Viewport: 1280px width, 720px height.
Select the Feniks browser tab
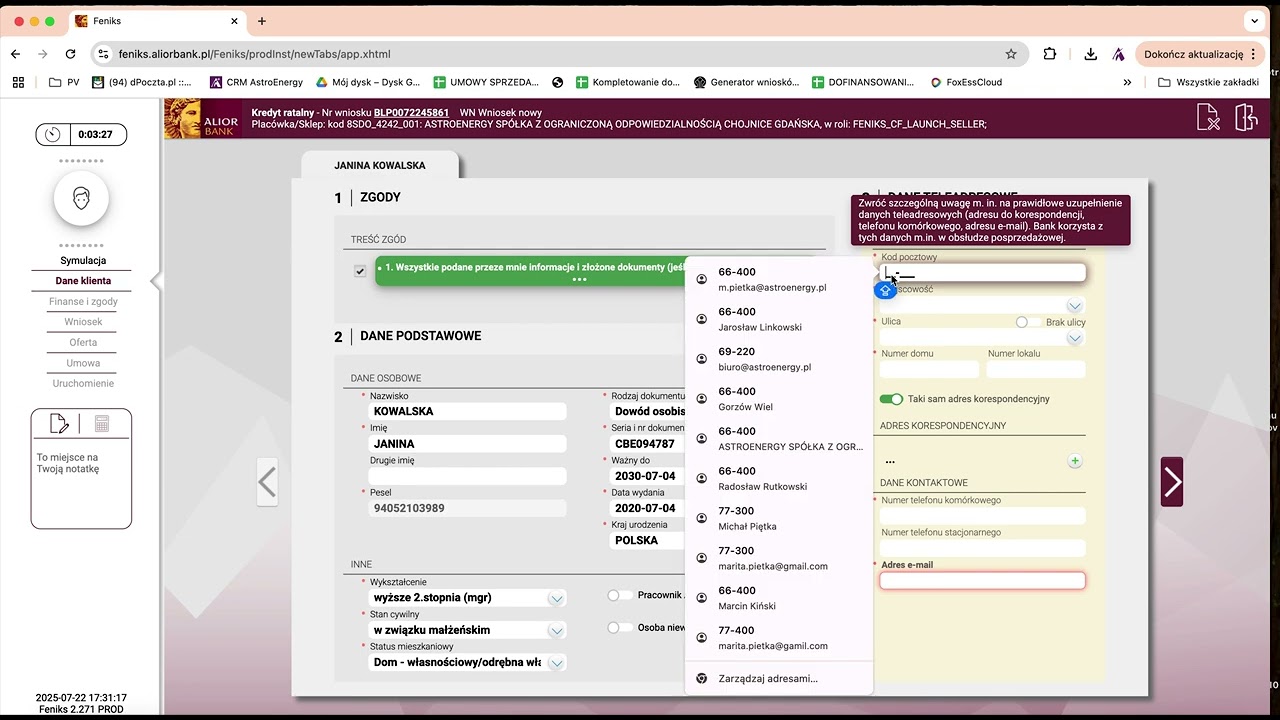click(158, 21)
